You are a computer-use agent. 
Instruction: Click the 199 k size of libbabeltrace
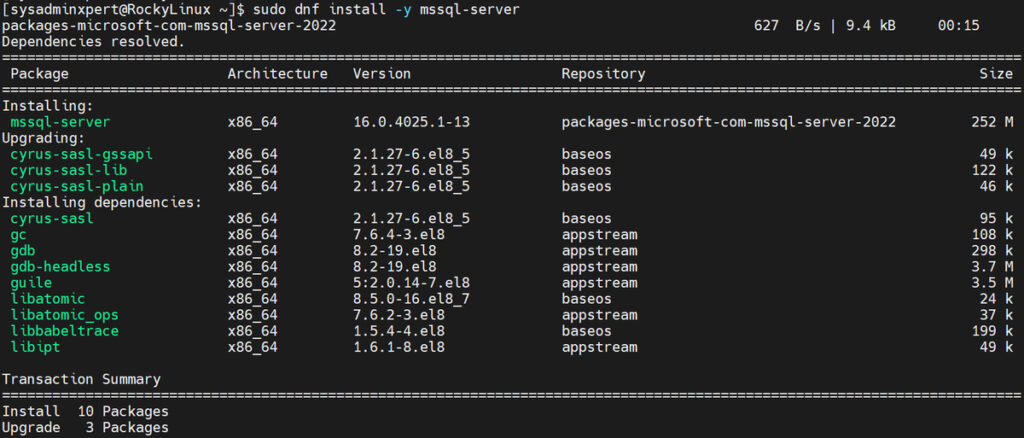point(991,331)
